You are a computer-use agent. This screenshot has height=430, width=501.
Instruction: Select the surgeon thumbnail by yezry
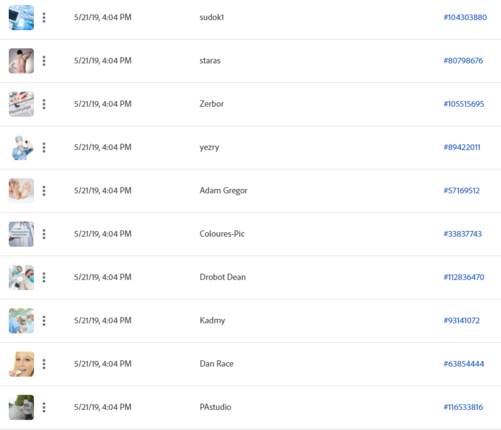pyautogui.click(x=21, y=147)
